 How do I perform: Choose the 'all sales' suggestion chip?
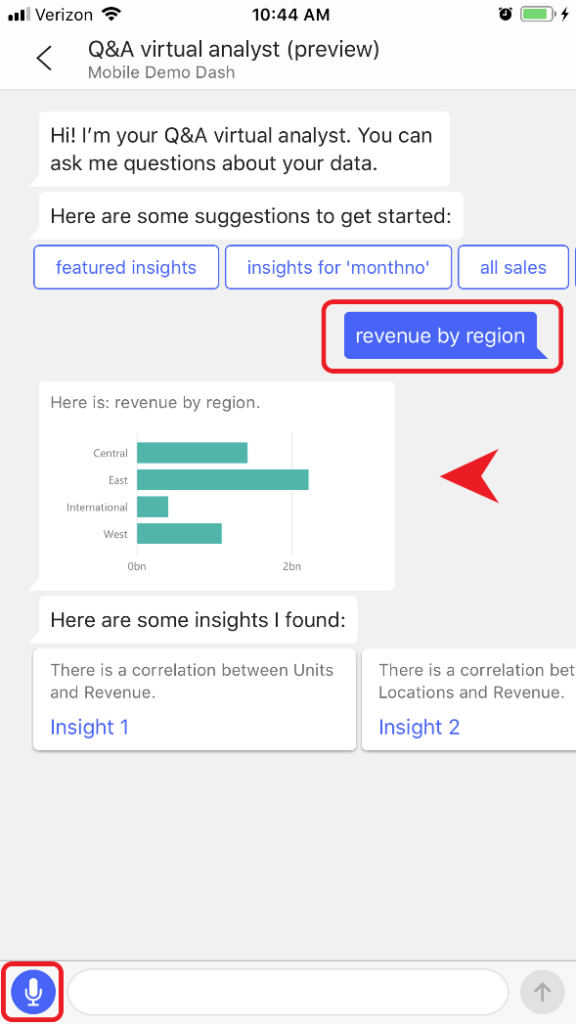[513, 267]
